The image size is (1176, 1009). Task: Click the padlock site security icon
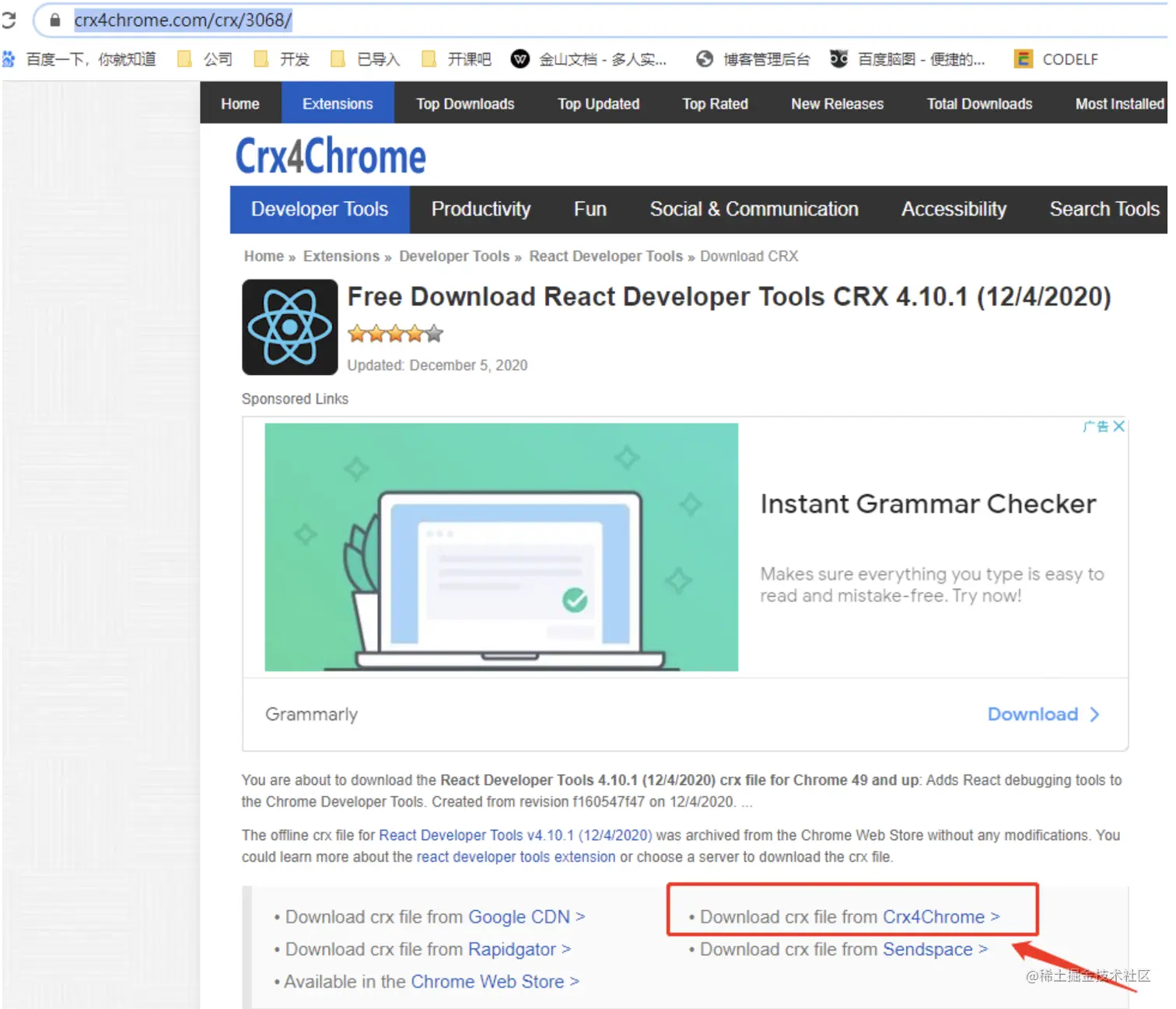pyautogui.click(x=54, y=20)
